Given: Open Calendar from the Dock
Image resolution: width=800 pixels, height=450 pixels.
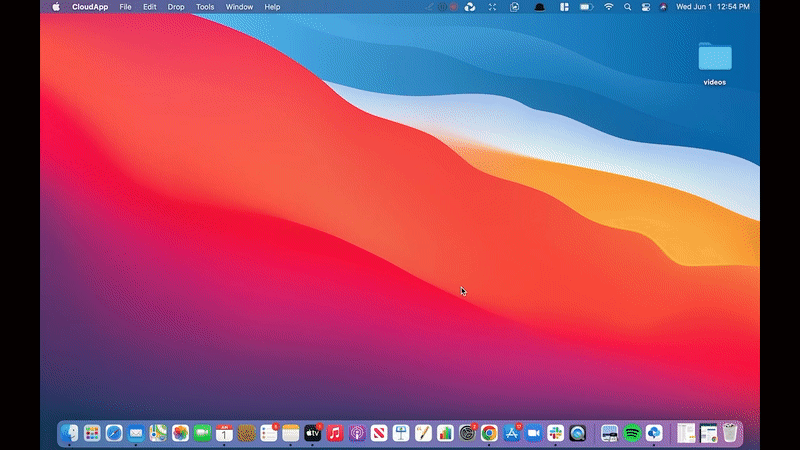Looking at the screenshot, I should 224,433.
